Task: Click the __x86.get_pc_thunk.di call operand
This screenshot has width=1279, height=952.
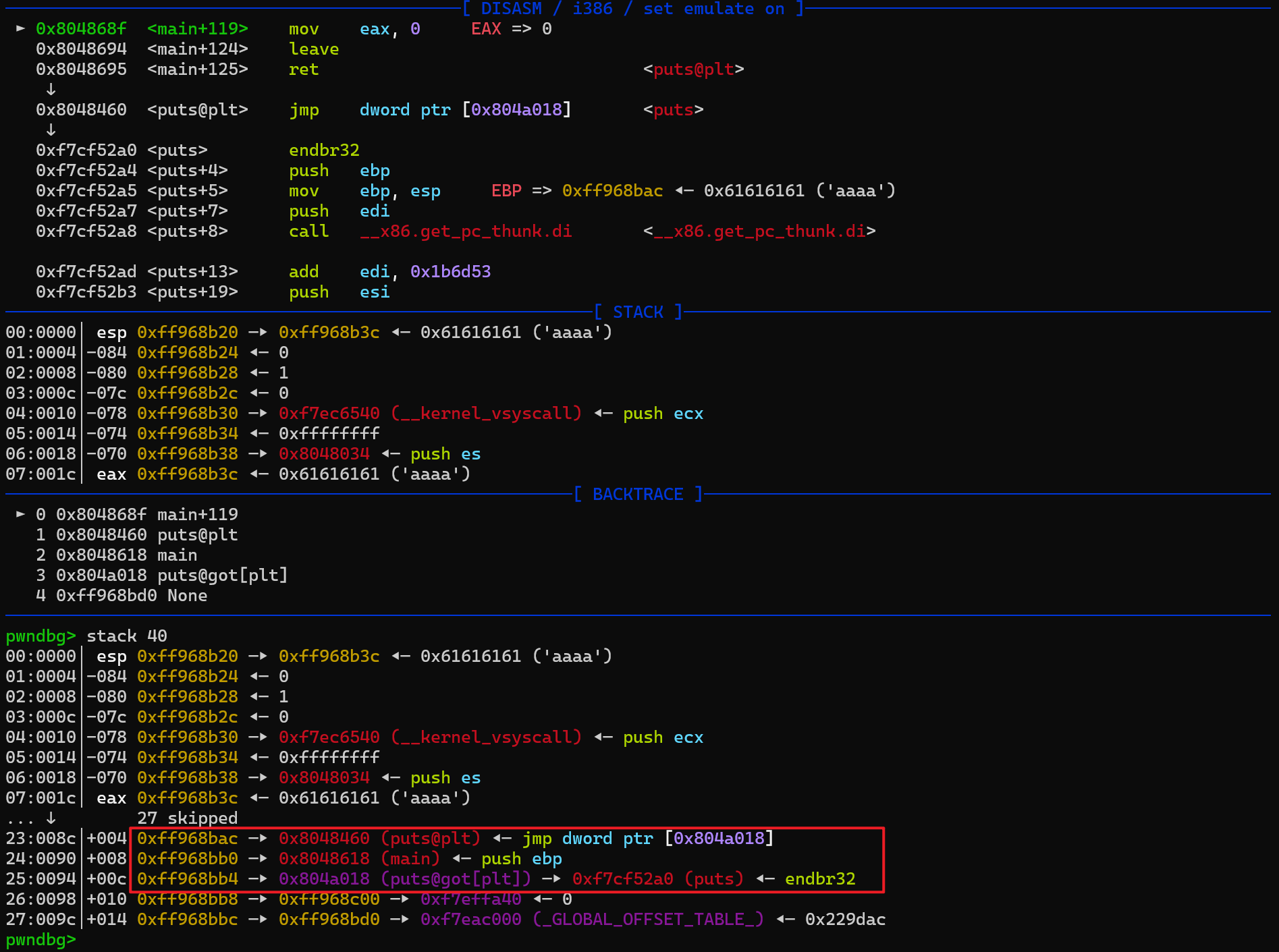Action: point(466,231)
